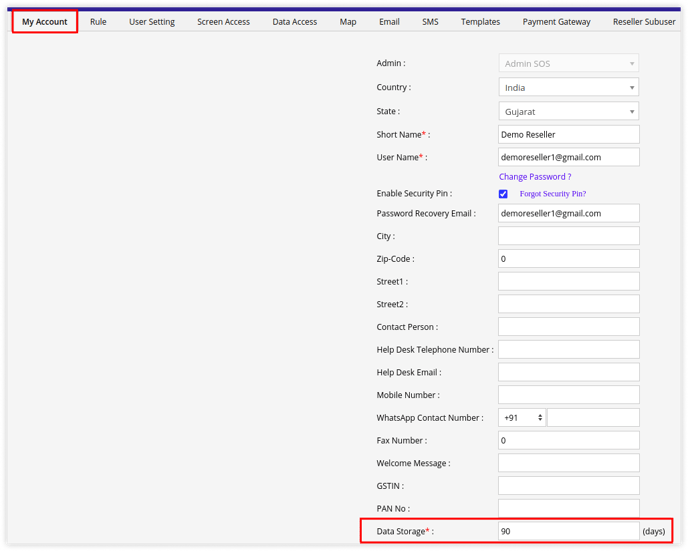The image size is (688, 551).
Task: Expand the disabled Admin SOS dropdown
Action: [x=568, y=64]
